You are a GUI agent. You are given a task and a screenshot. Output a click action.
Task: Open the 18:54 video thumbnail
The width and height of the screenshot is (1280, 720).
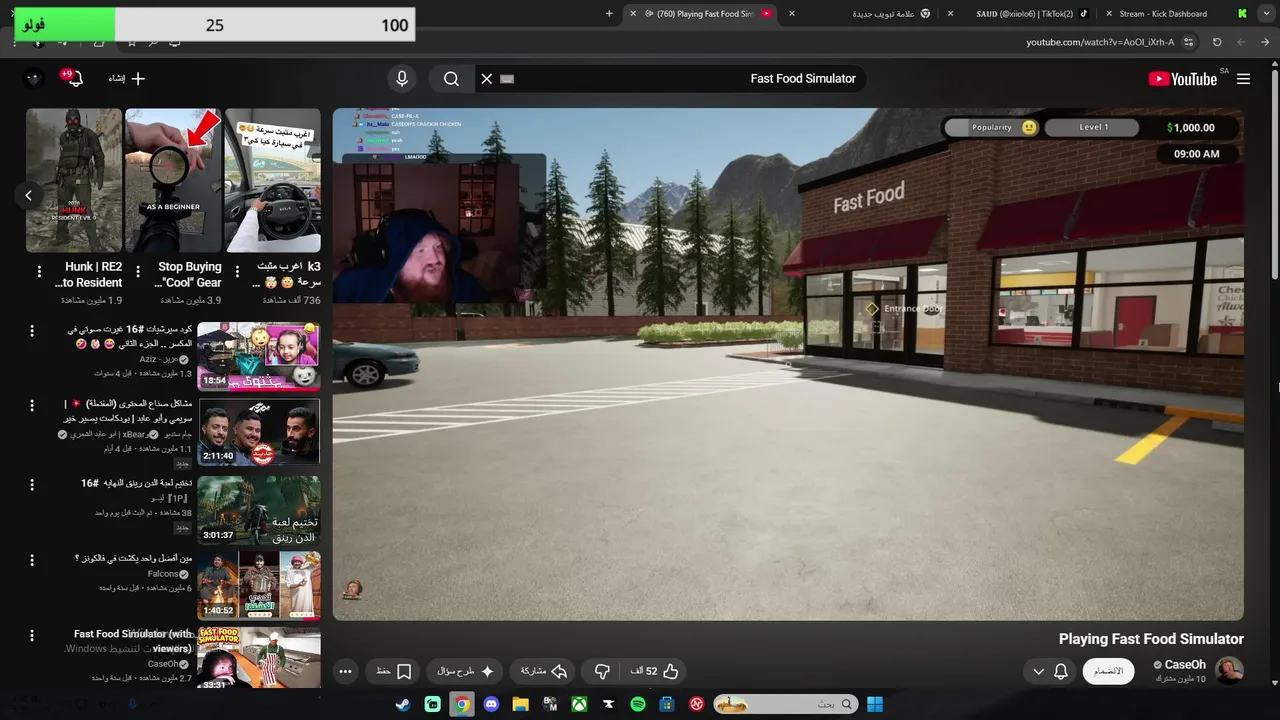coord(259,355)
